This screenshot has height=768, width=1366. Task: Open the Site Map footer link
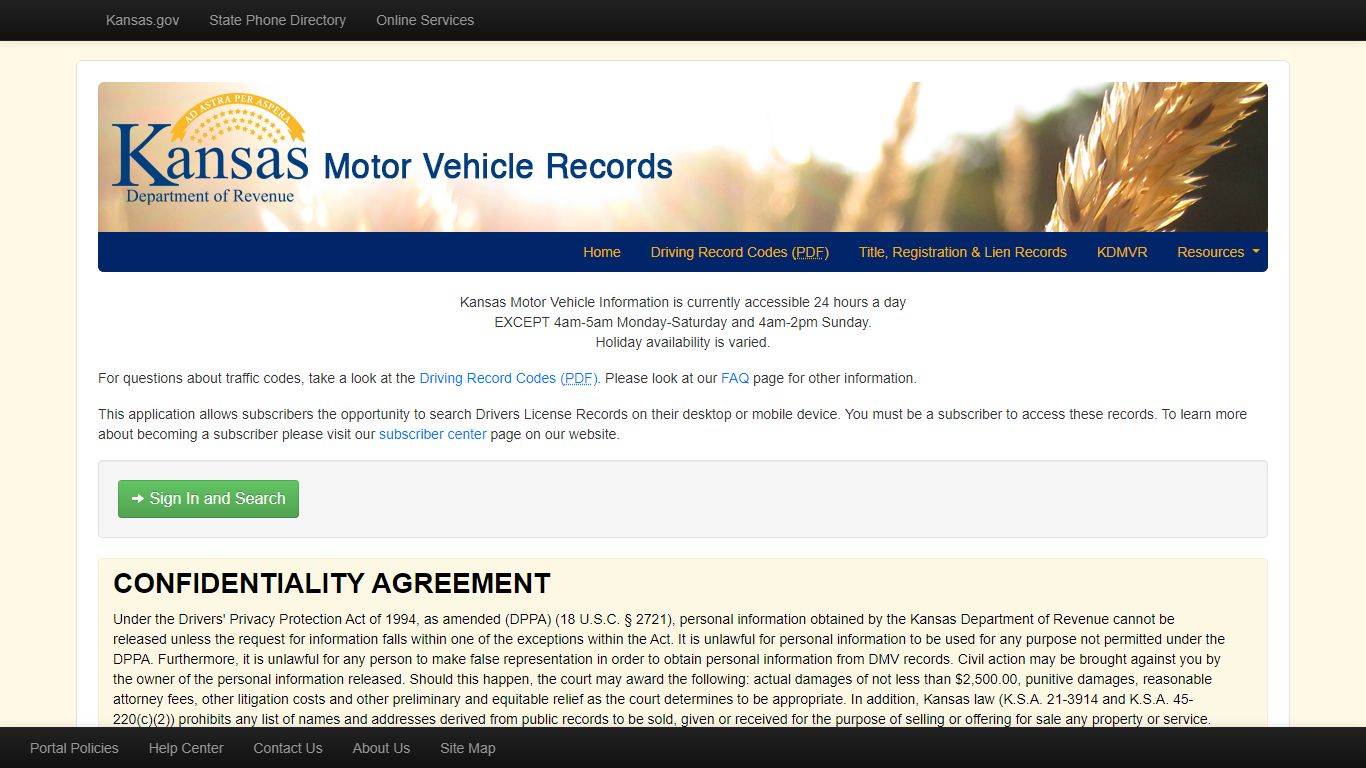pyautogui.click(x=468, y=748)
